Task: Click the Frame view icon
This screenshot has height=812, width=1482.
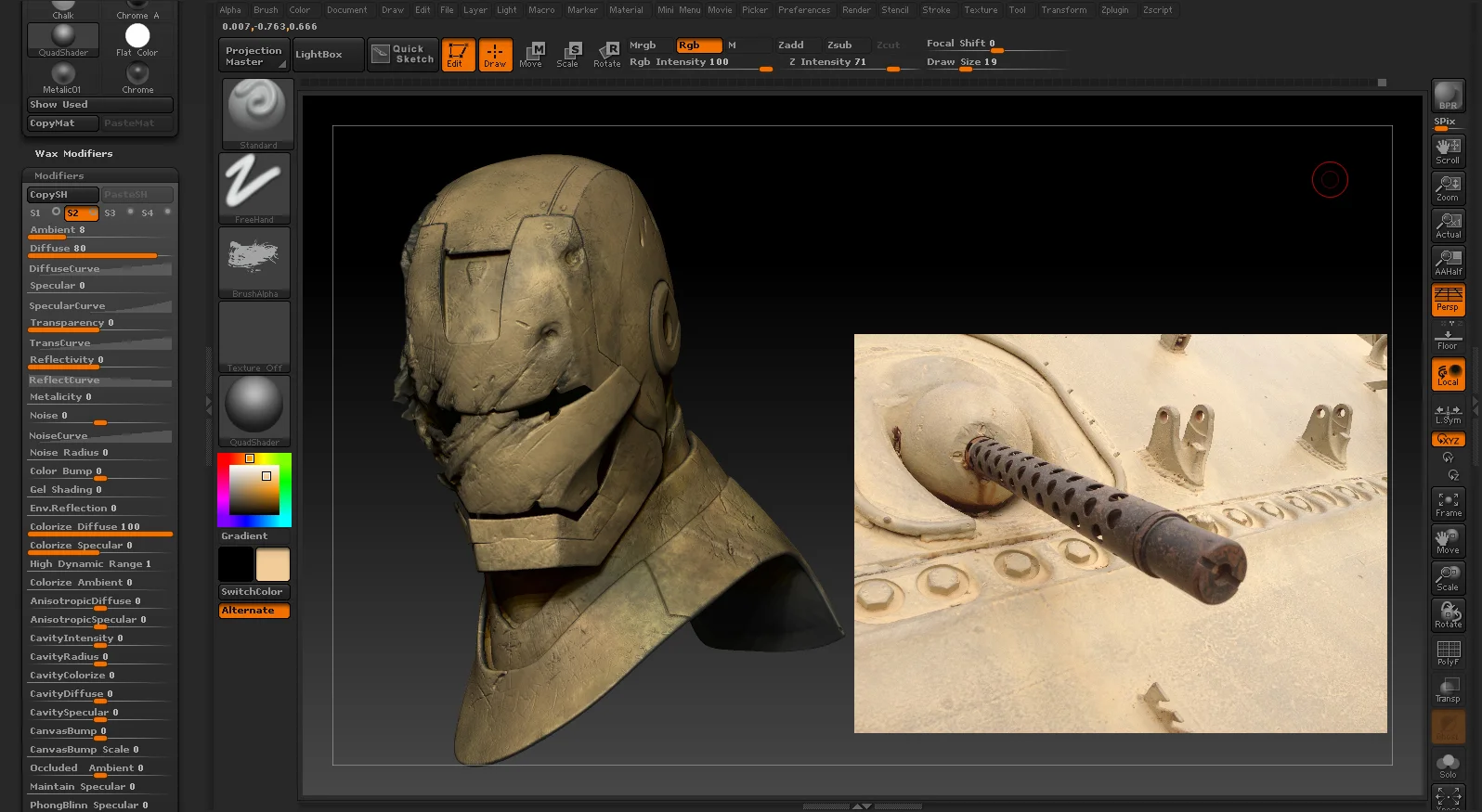Action: click(1448, 504)
